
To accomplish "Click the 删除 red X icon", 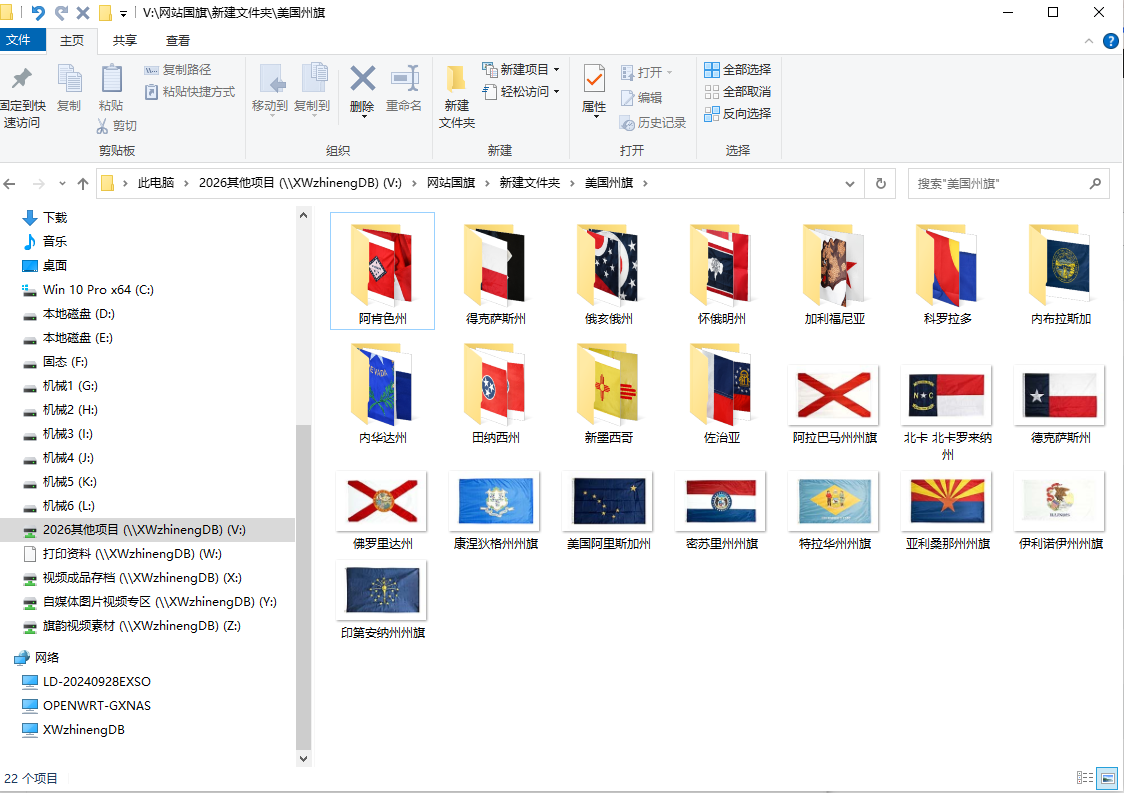I will pos(363,79).
